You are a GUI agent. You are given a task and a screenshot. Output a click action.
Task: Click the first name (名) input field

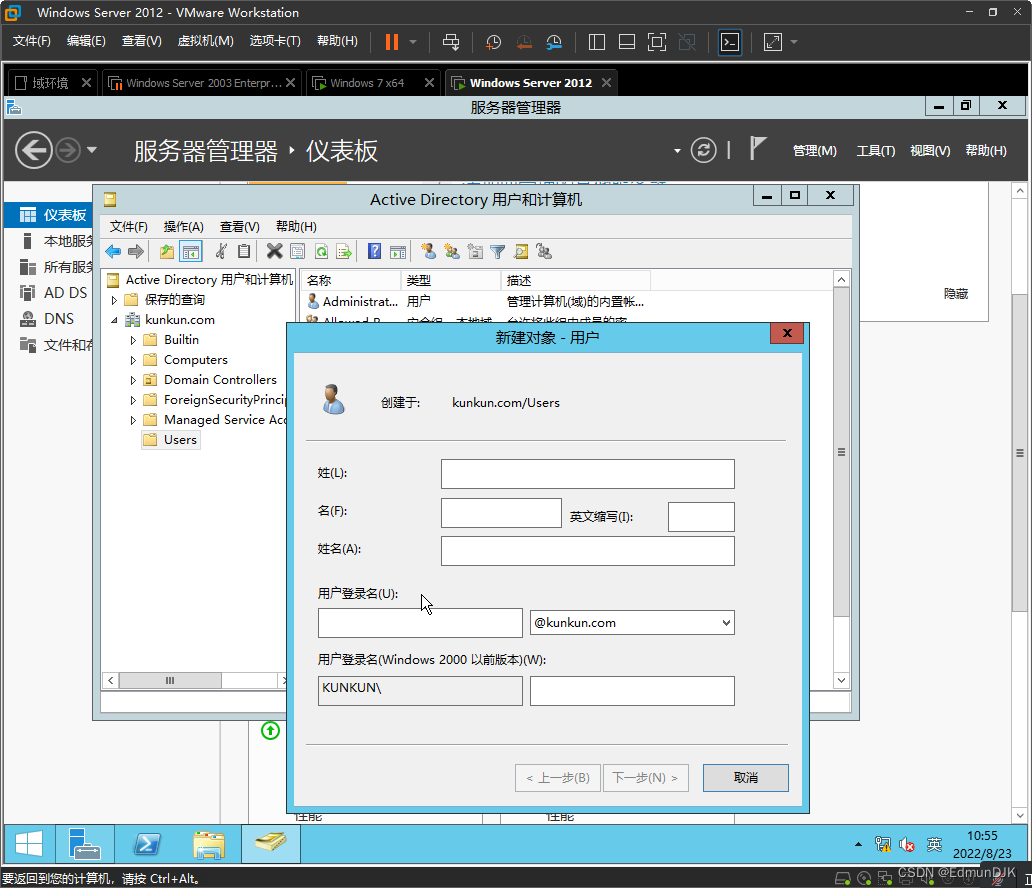(x=501, y=513)
